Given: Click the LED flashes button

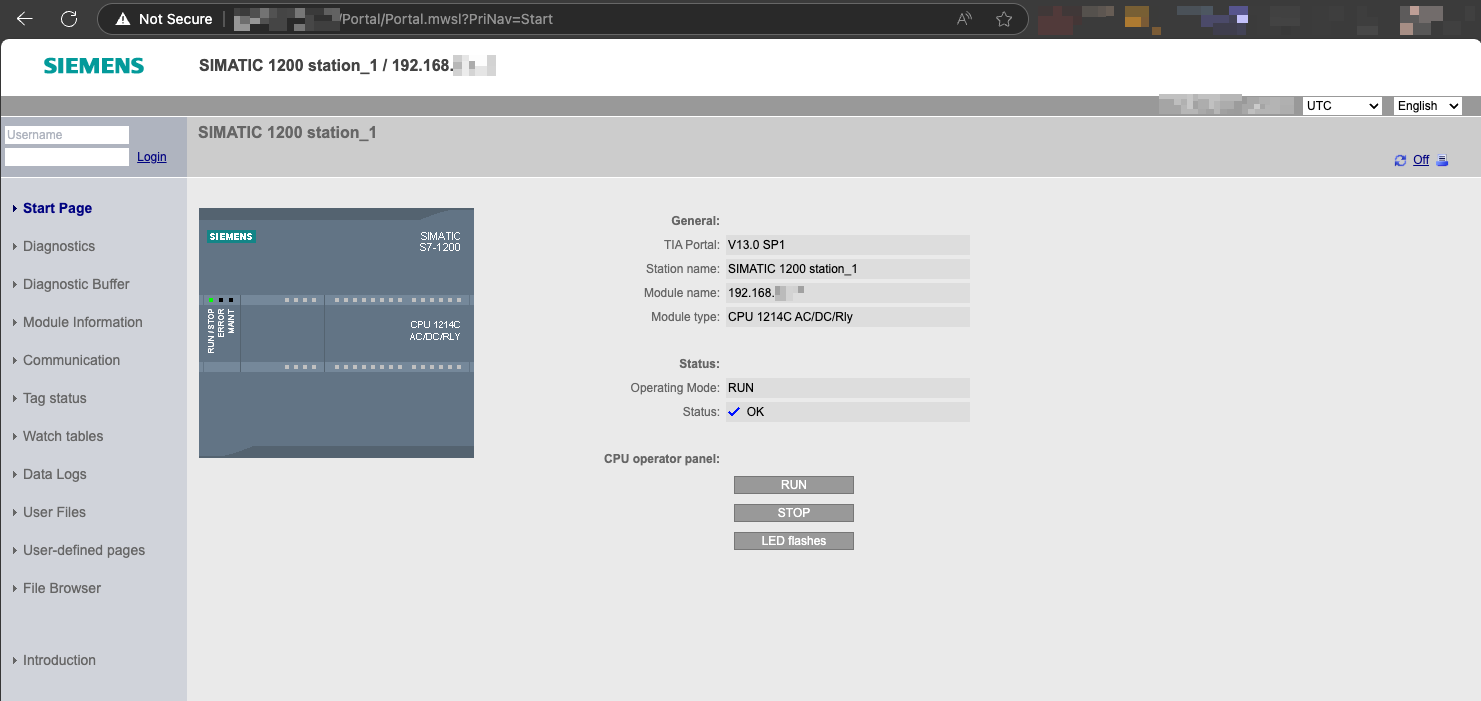Looking at the screenshot, I should [794, 541].
